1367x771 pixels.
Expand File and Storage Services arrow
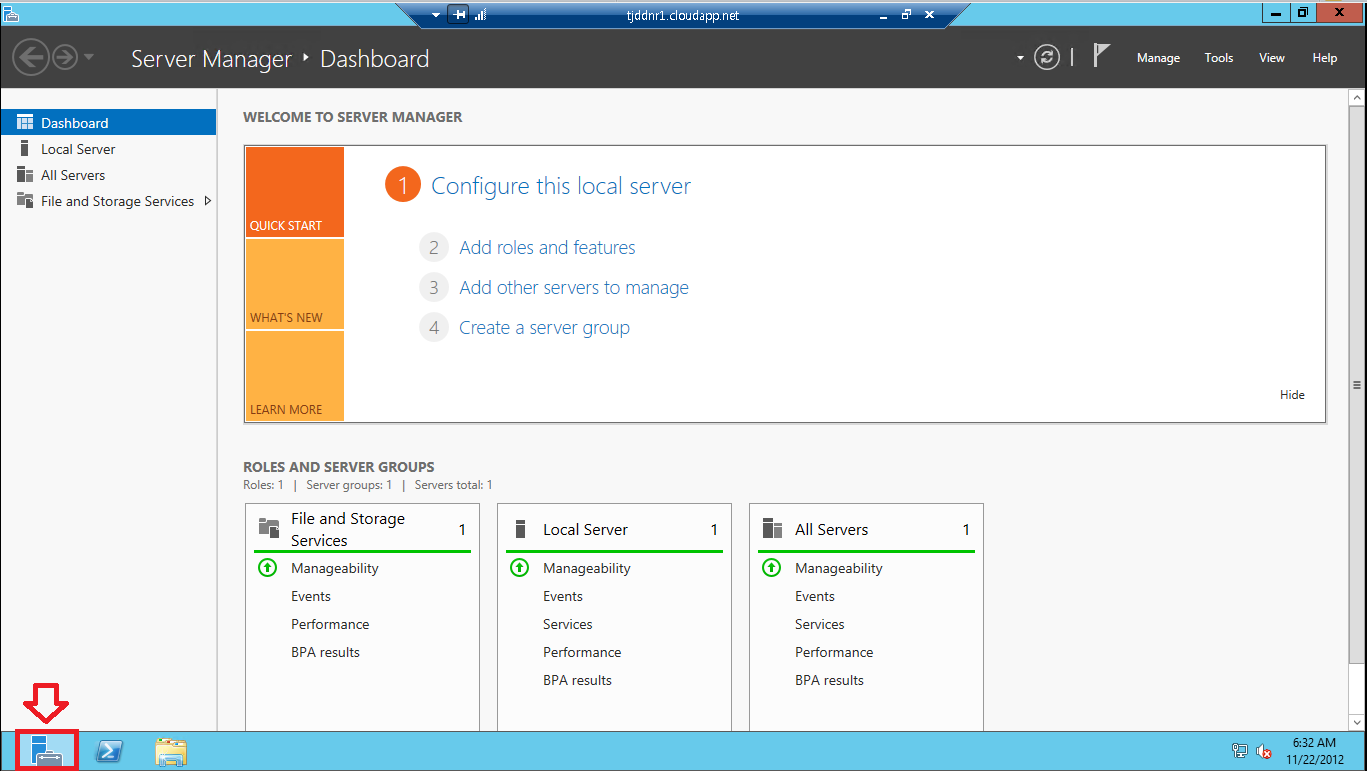pyautogui.click(x=207, y=201)
